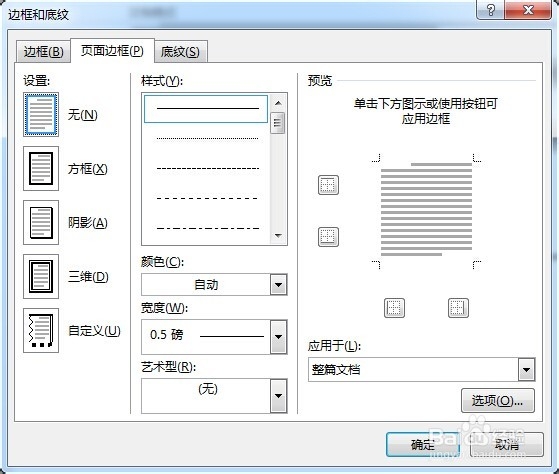
Task: Toggle the left border preview button
Action: (x=394, y=308)
